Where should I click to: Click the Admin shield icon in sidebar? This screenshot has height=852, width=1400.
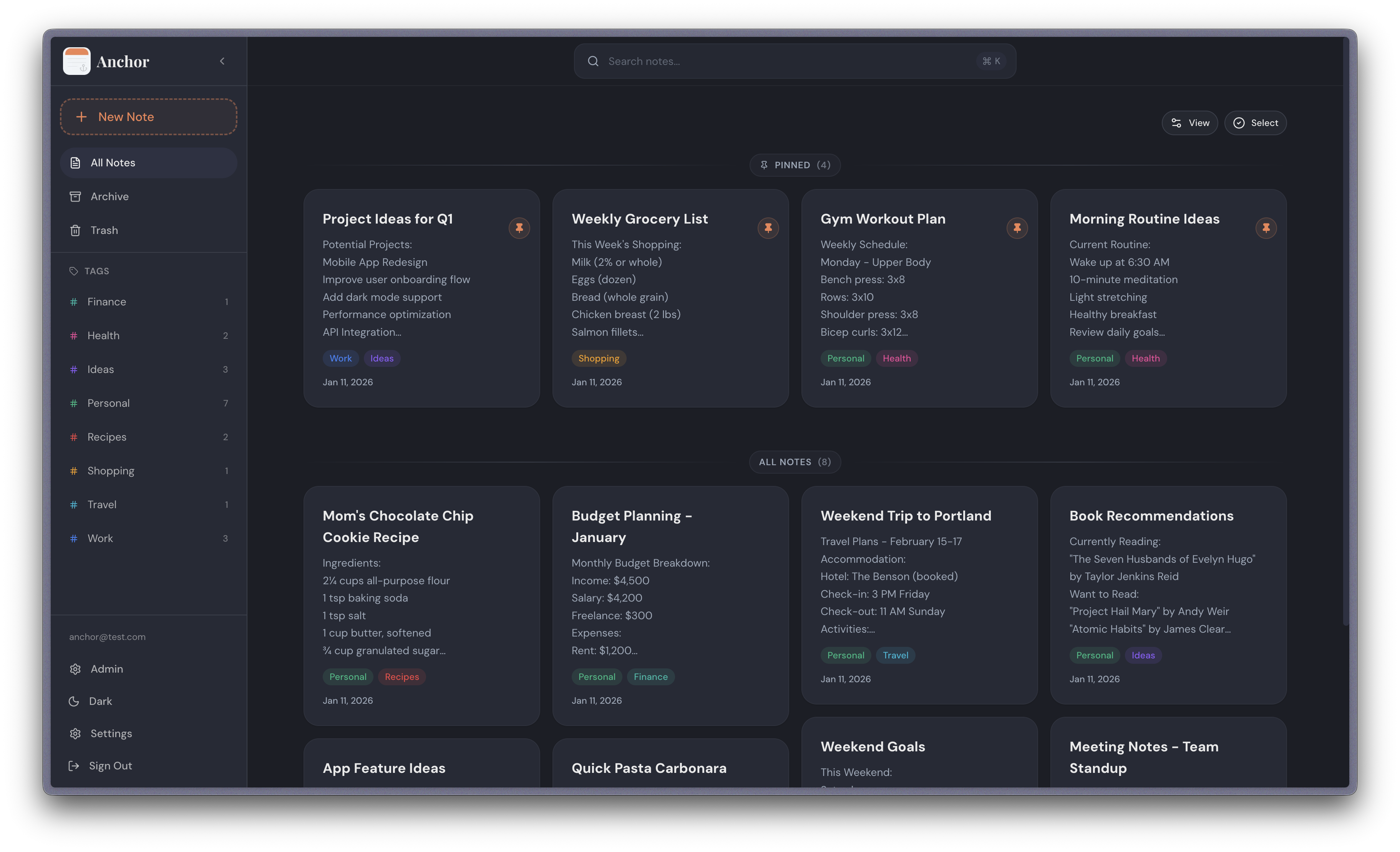76,668
